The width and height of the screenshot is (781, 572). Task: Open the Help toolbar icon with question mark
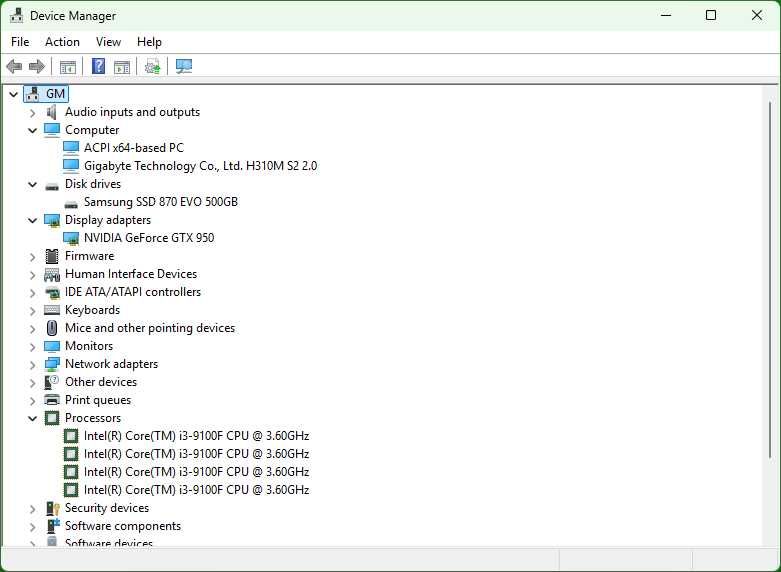99,66
